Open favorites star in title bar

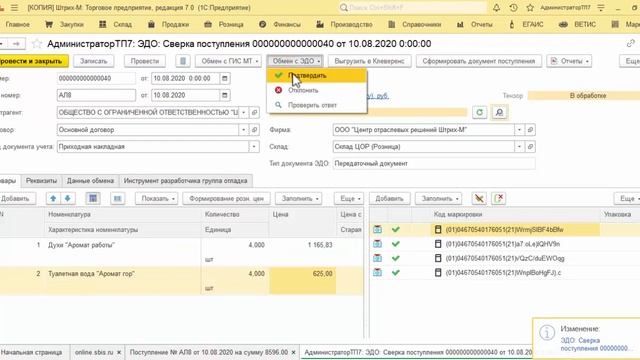(x=530, y=7)
